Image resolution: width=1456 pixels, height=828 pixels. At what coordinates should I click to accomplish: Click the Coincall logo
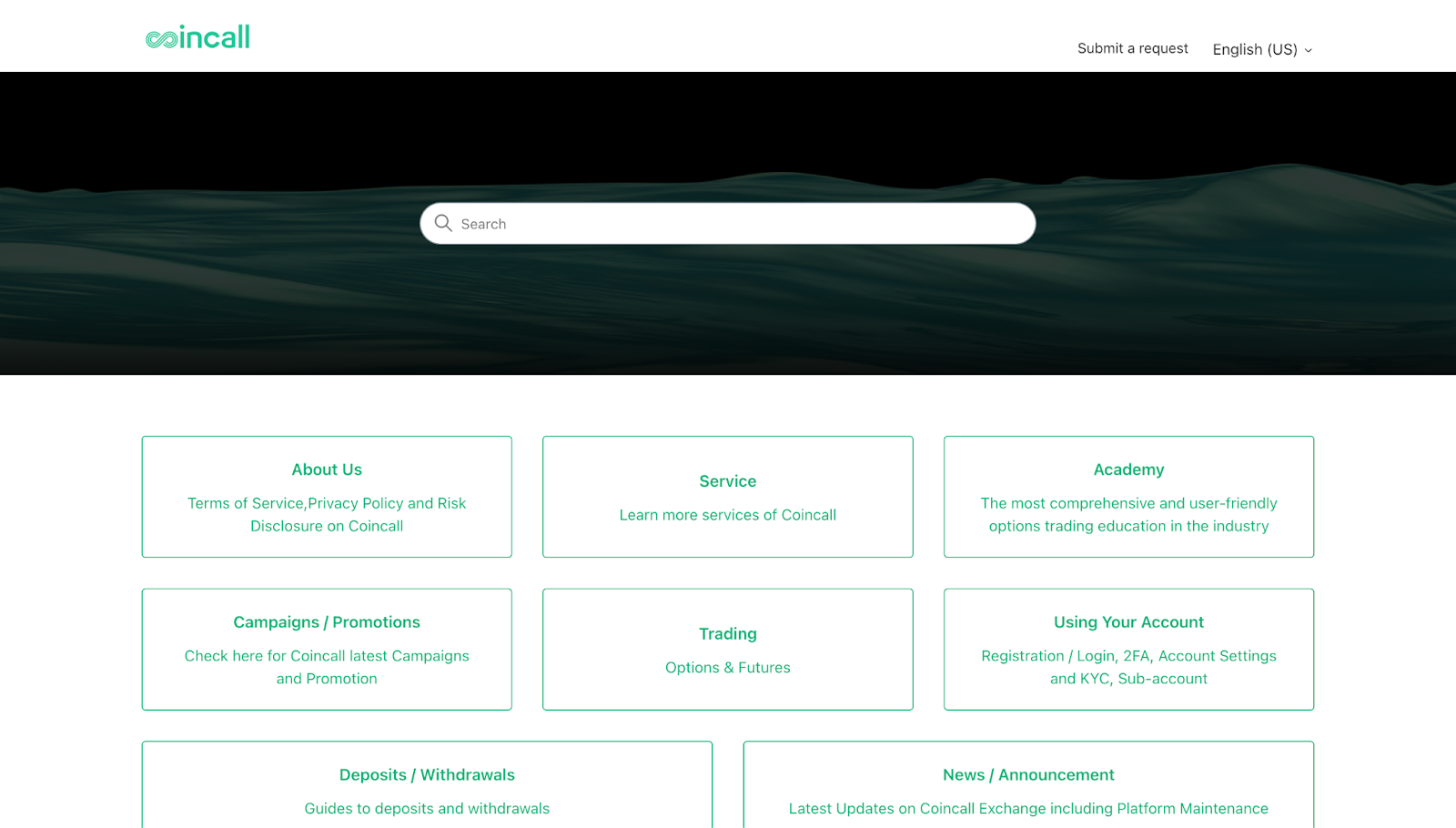197,37
